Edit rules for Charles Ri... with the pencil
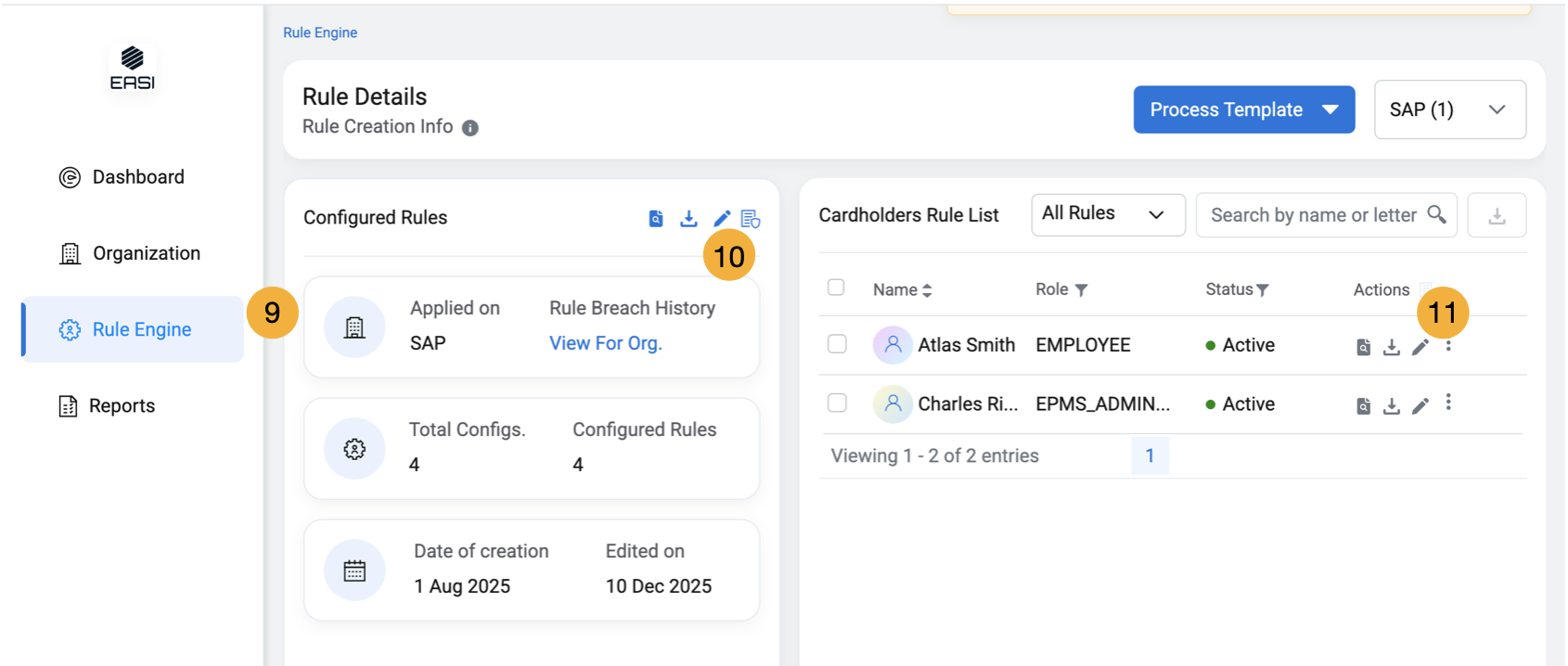The width and height of the screenshot is (1568, 666). tap(1420, 406)
